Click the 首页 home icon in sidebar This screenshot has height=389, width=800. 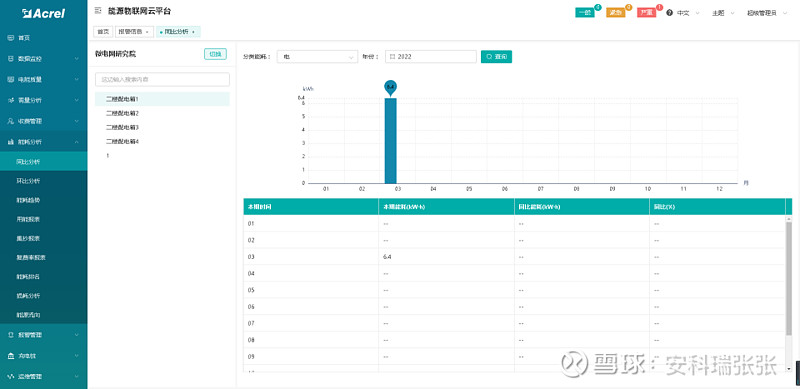[x=11, y=38]
